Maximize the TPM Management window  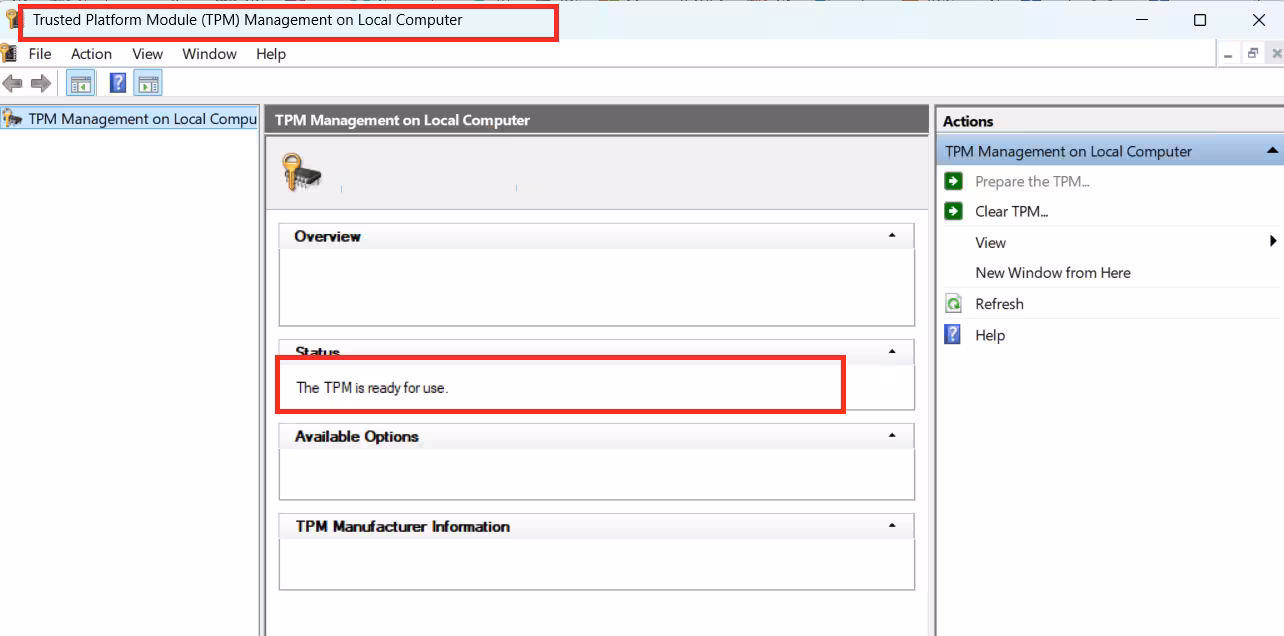(x=1200, y=20)
